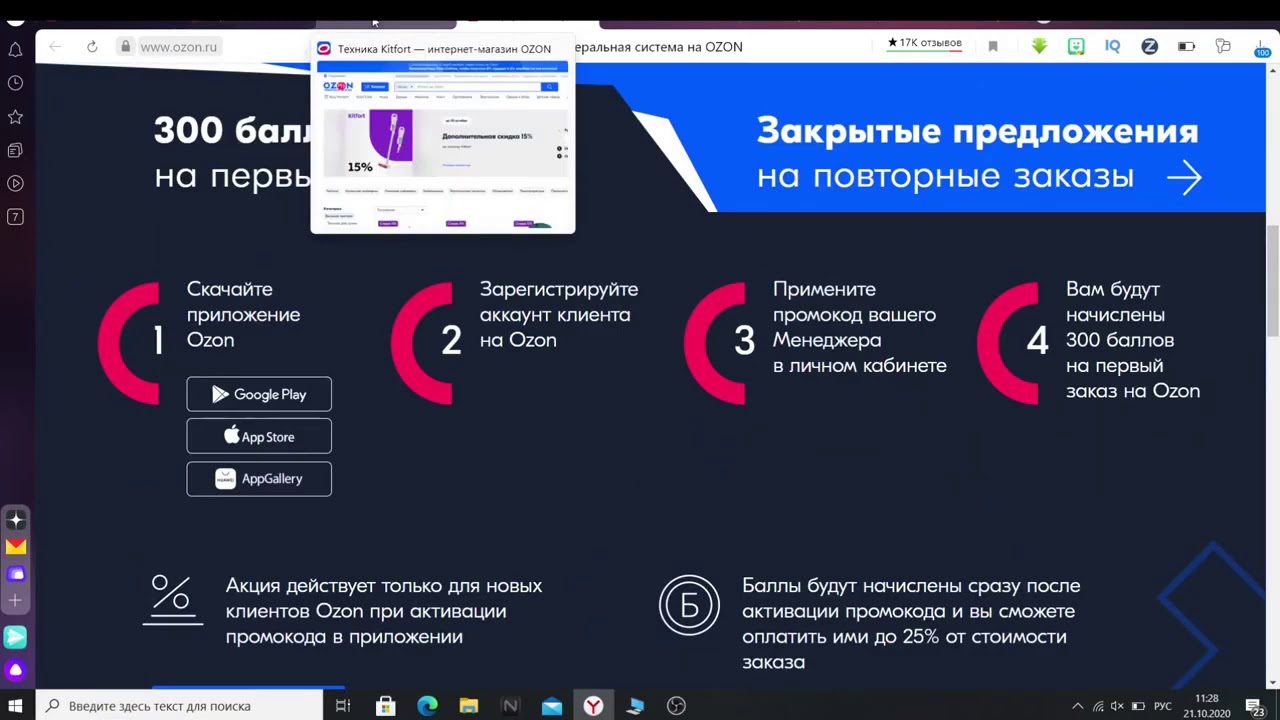Click the AppGallery download button
The width and height of the screenshot is (1280, 720).
tap(259, 478)
